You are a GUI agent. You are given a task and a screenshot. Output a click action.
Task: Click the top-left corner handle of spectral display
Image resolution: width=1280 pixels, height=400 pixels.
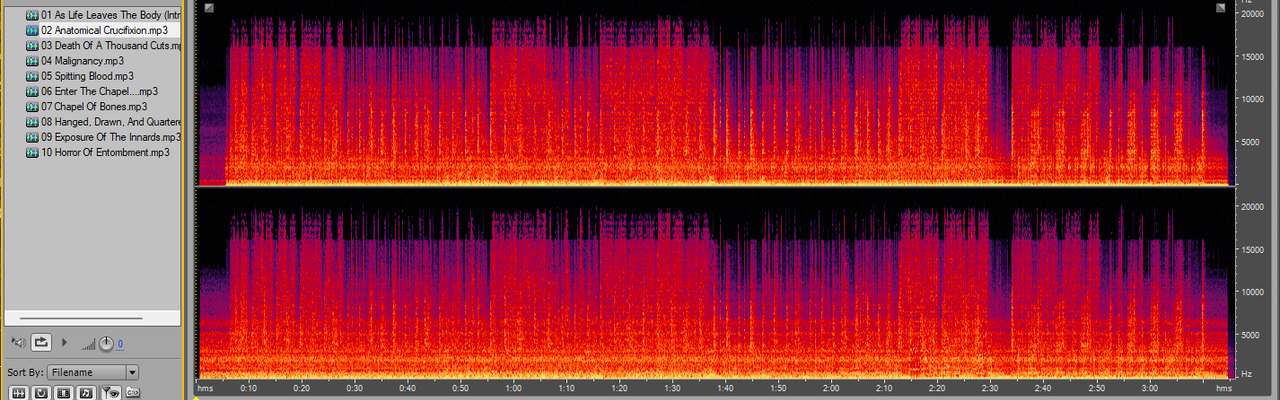coord(208,8)
